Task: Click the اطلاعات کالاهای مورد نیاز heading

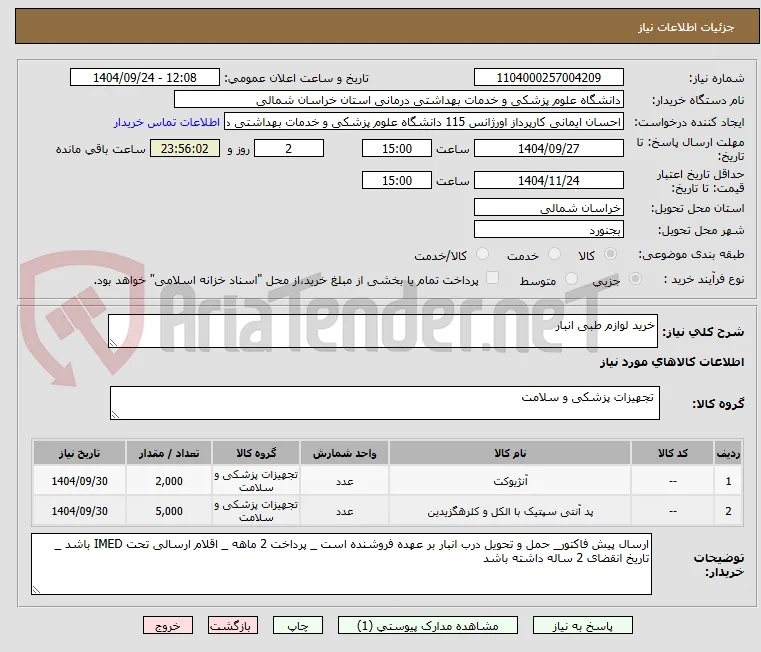Action: (x=672, y=362)
